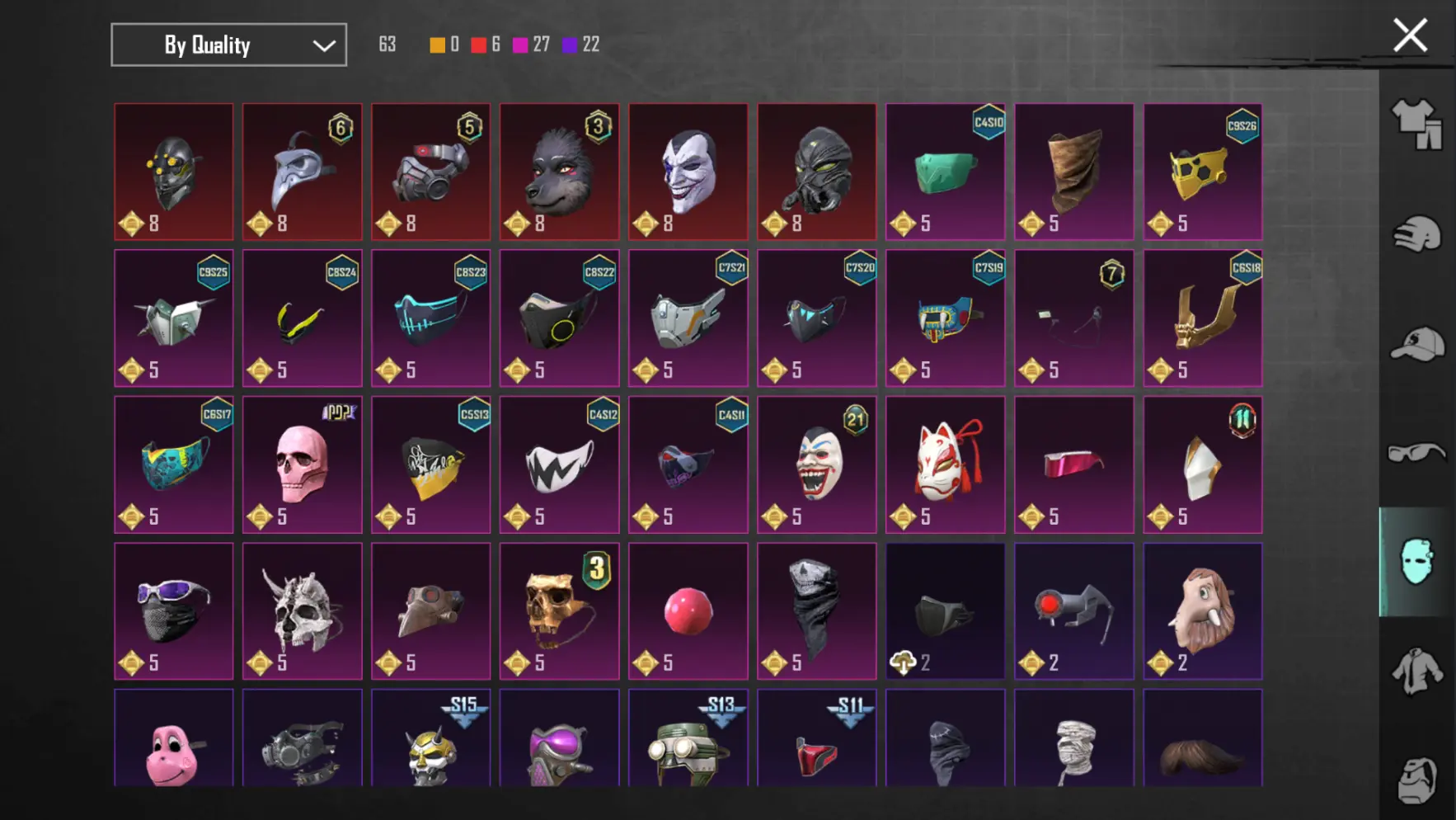Switch to the cap headwear category
Screen dimensions: 1456x820
[x=1417, y=344]
